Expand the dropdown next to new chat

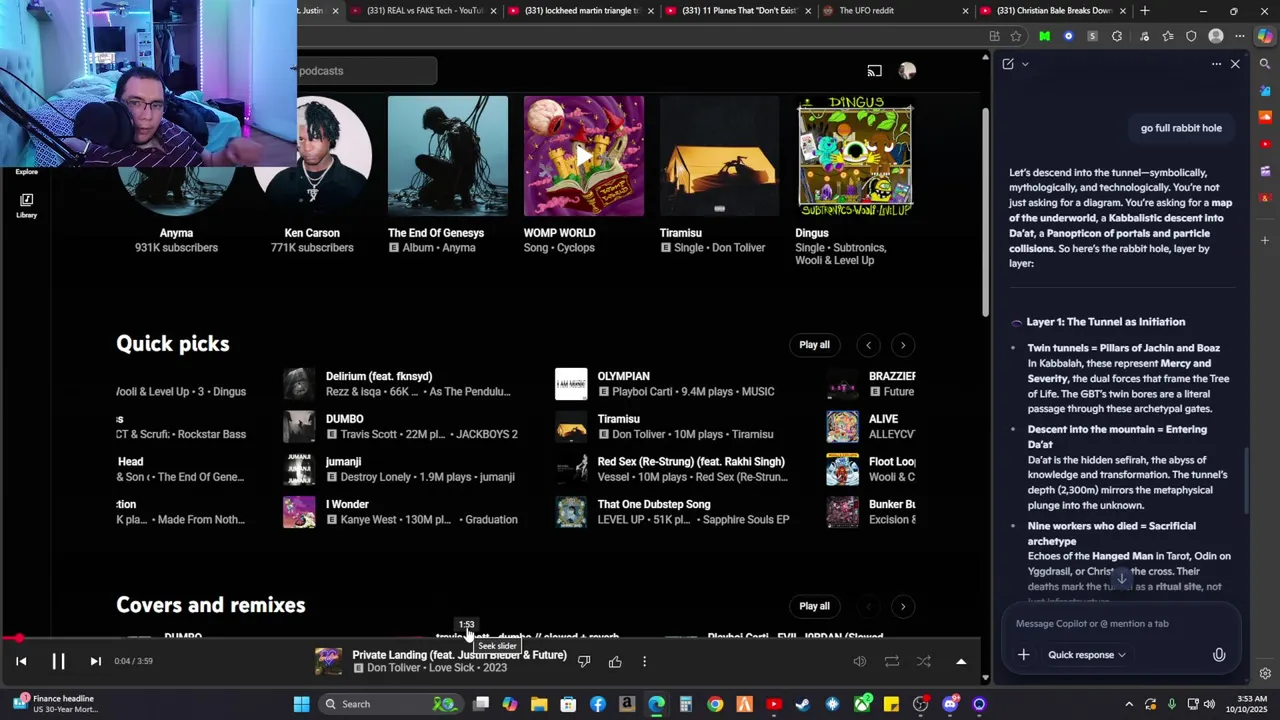coord(1025,64)
